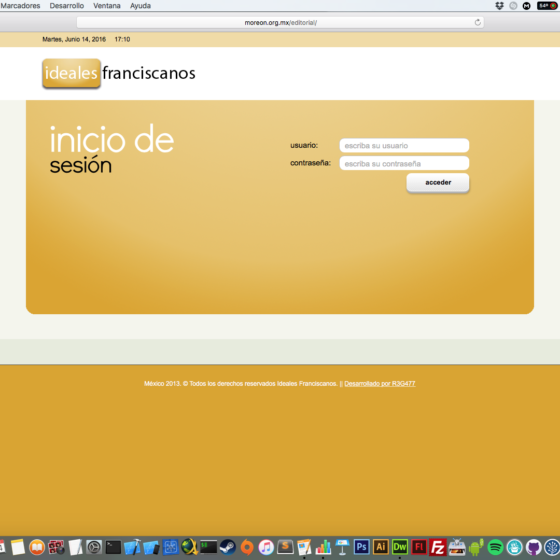Image resolution: width=560 pixels, height=560 pixels.
Task: Open the Flash application in dock
Action: [x=419, y=547]
